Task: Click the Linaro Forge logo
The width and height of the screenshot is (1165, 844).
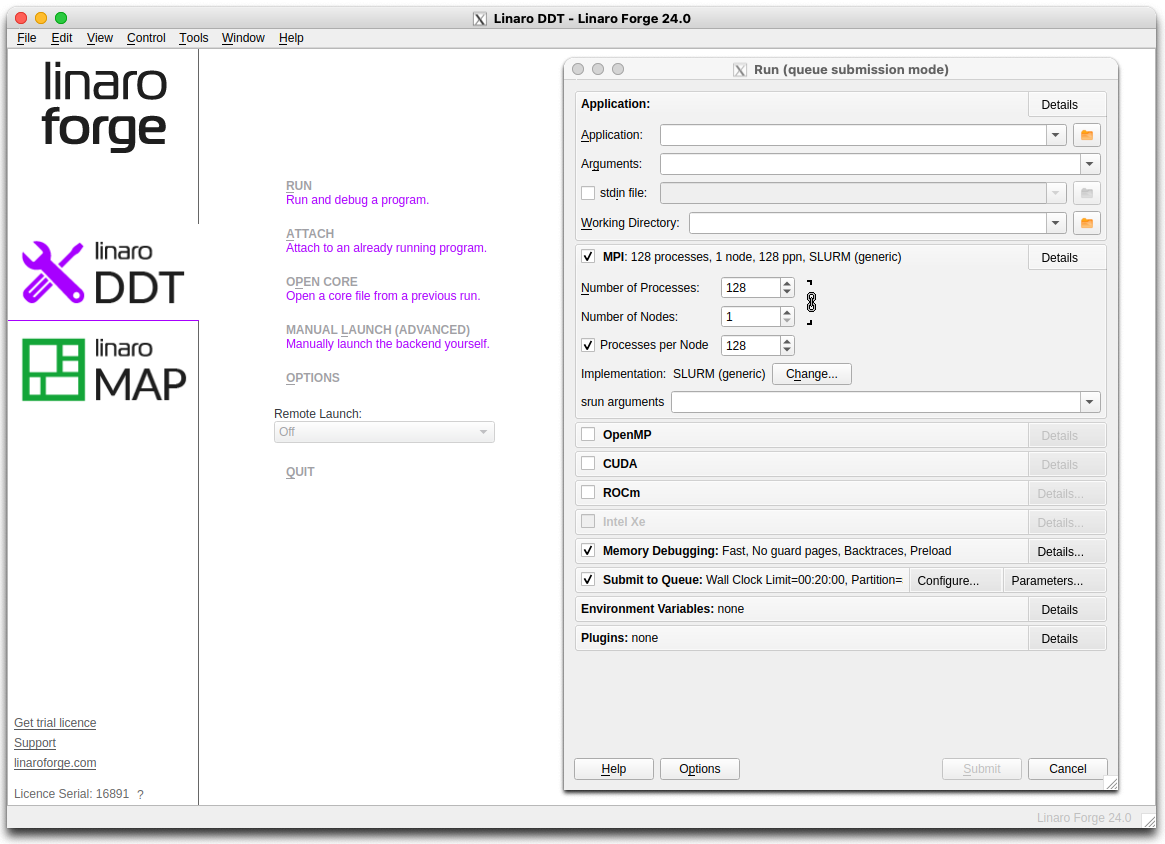Action: click(x=104, y=105)
